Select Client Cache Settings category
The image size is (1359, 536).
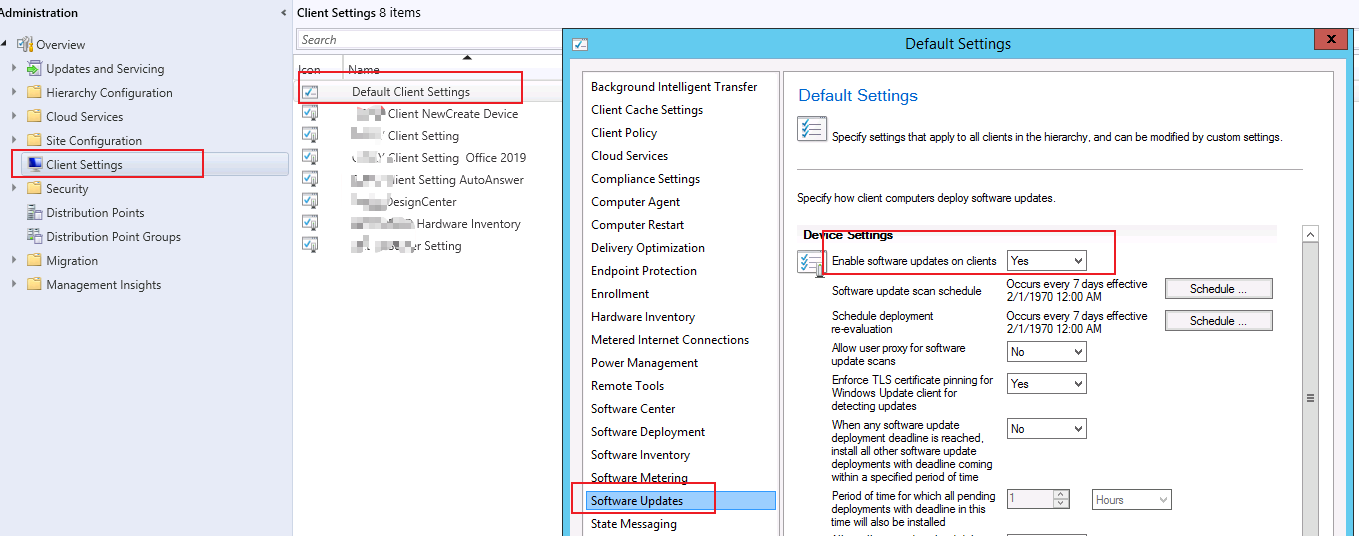[x=647, y=110]
